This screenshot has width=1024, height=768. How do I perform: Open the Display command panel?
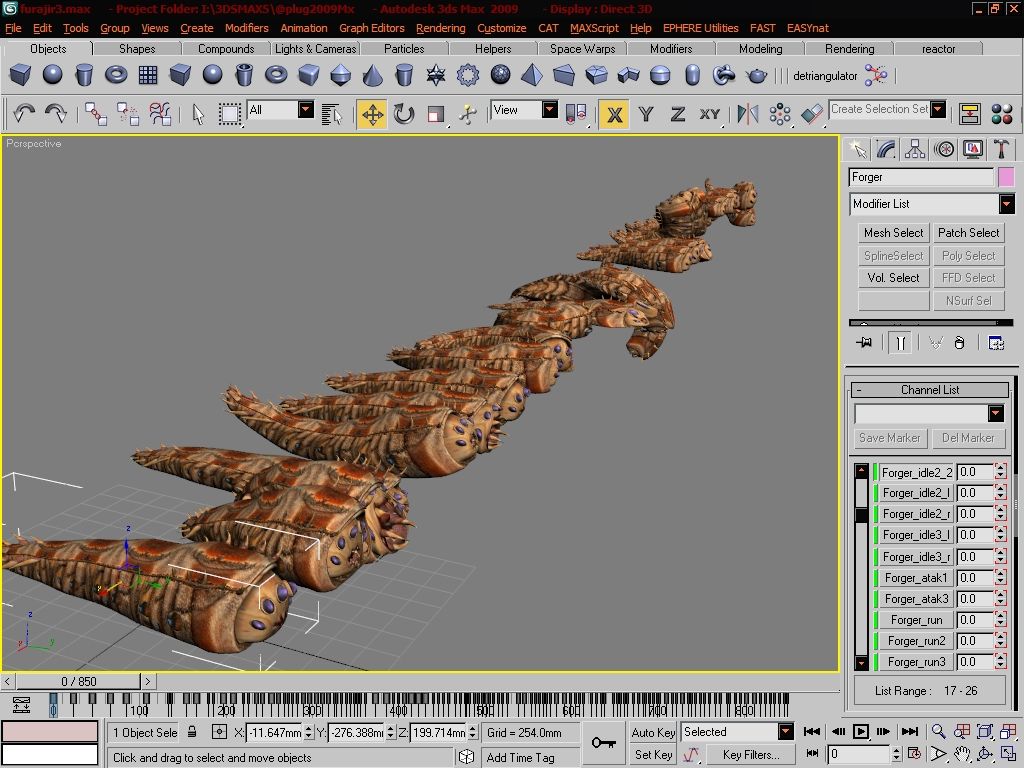tap(973, 150)
